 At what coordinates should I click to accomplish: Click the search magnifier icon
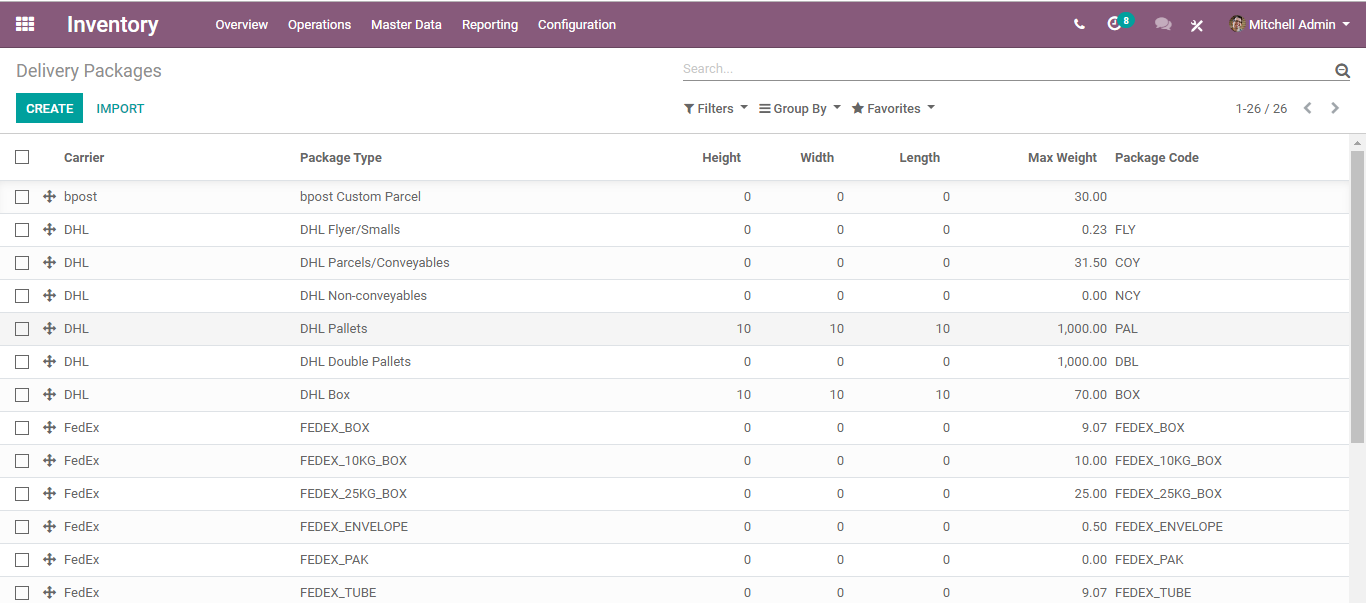1342,70
